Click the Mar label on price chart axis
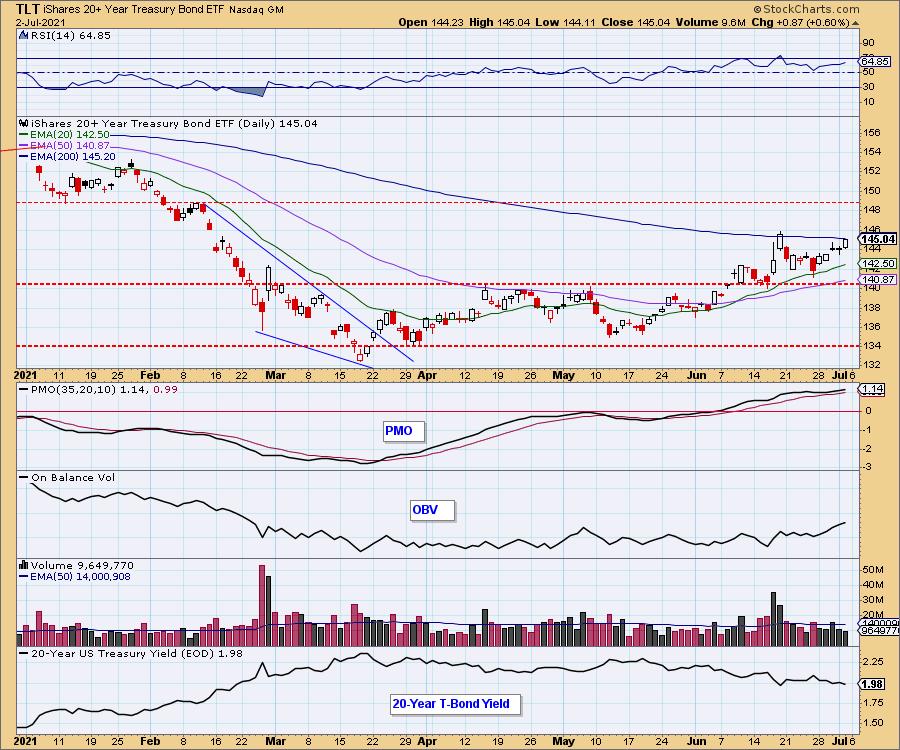 [276, 375]
